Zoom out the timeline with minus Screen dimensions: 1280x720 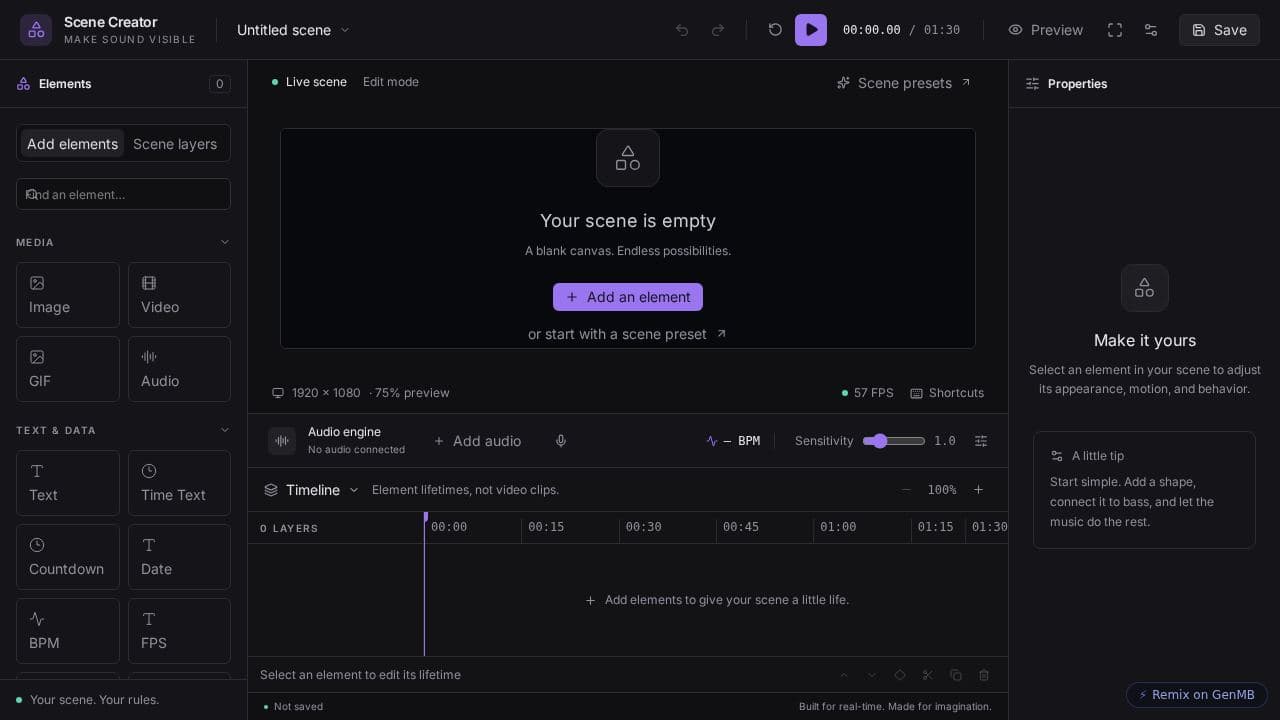pos(906,490)
